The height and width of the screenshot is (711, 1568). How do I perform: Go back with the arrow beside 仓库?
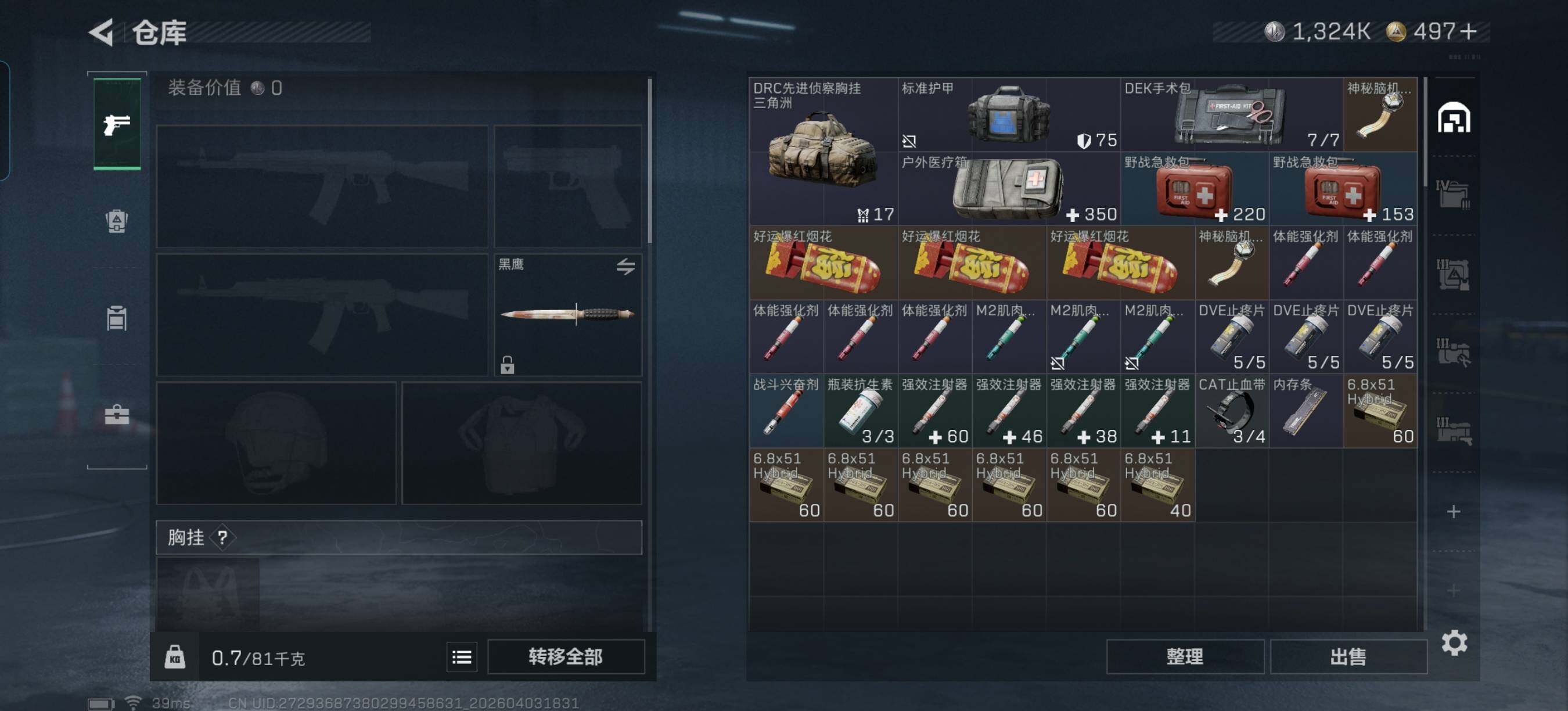pos(102,33)
